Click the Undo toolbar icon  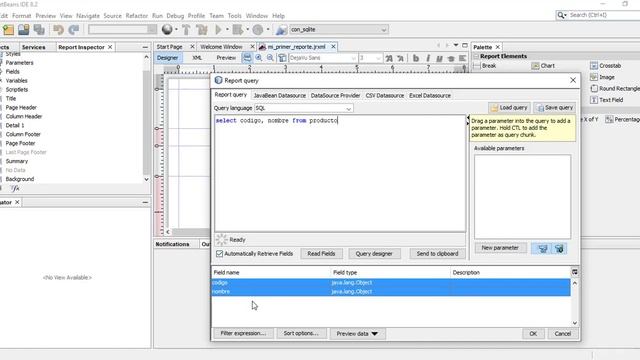click(x=58, y=29)
